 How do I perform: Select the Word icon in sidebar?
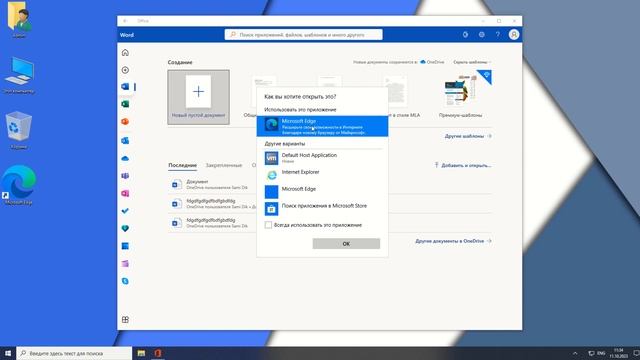125,87
